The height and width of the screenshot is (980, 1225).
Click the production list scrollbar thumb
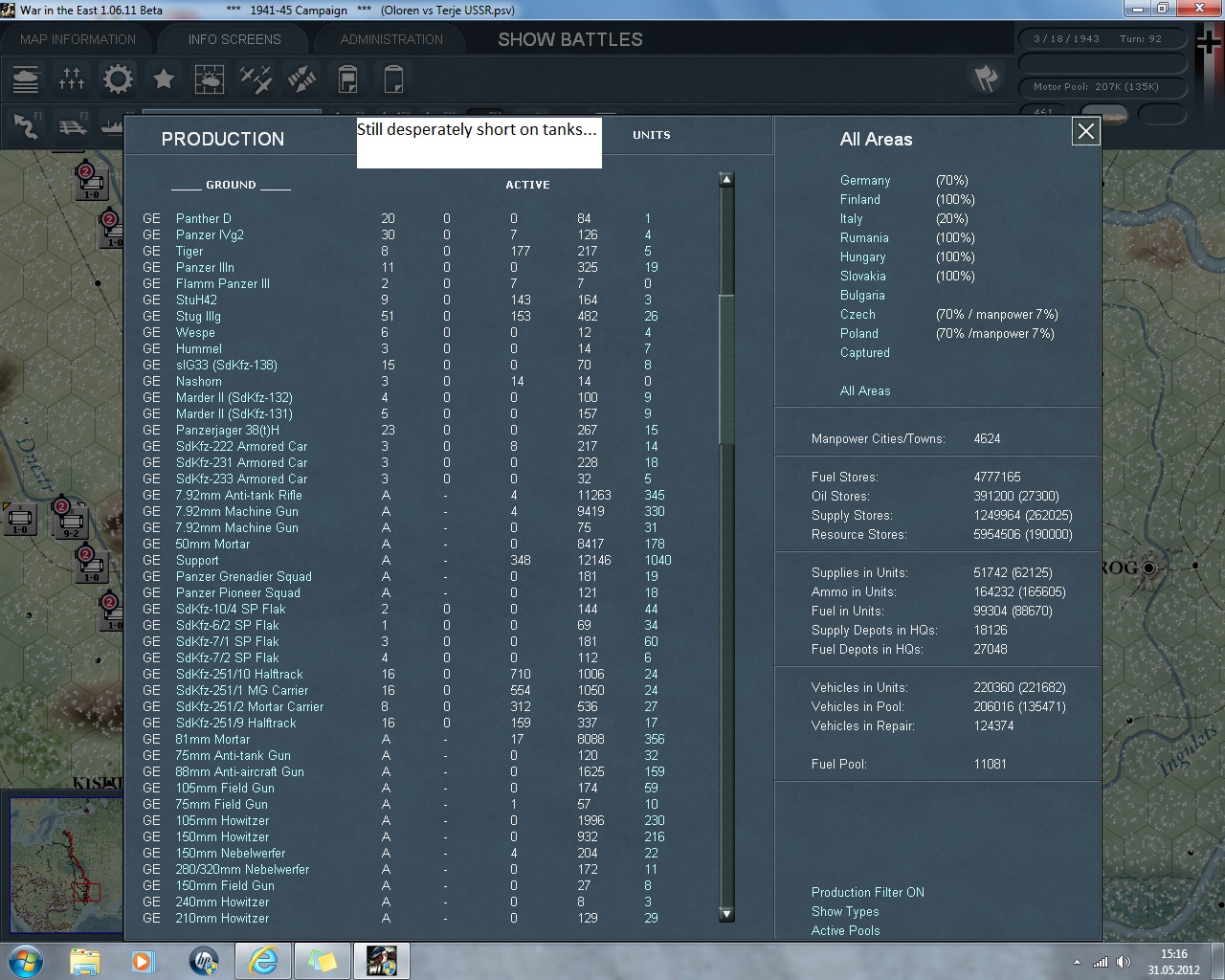(726, 370)
